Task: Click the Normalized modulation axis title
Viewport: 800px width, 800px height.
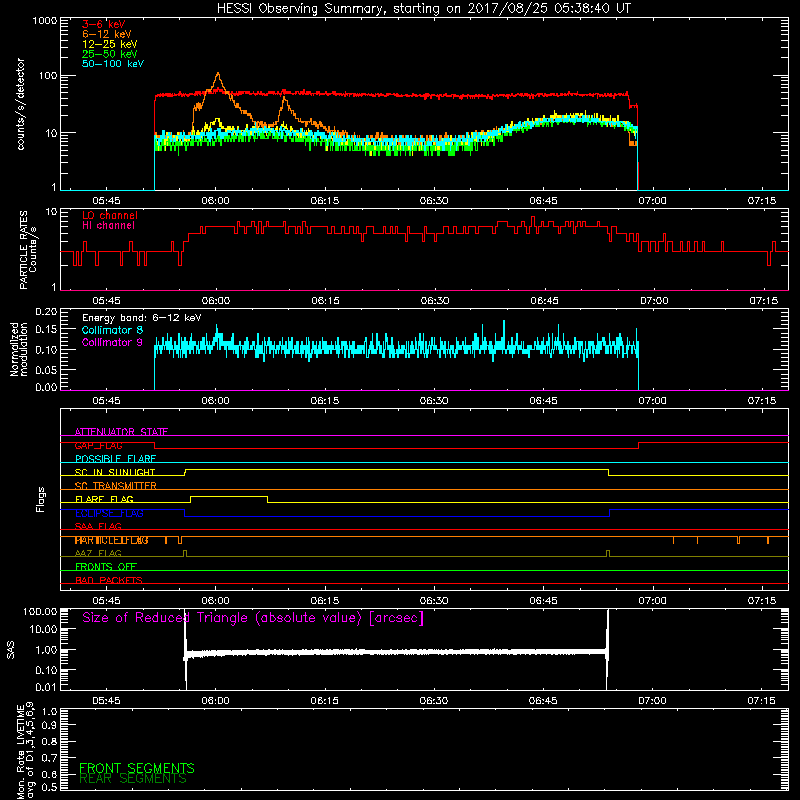Action: (18, 349)
